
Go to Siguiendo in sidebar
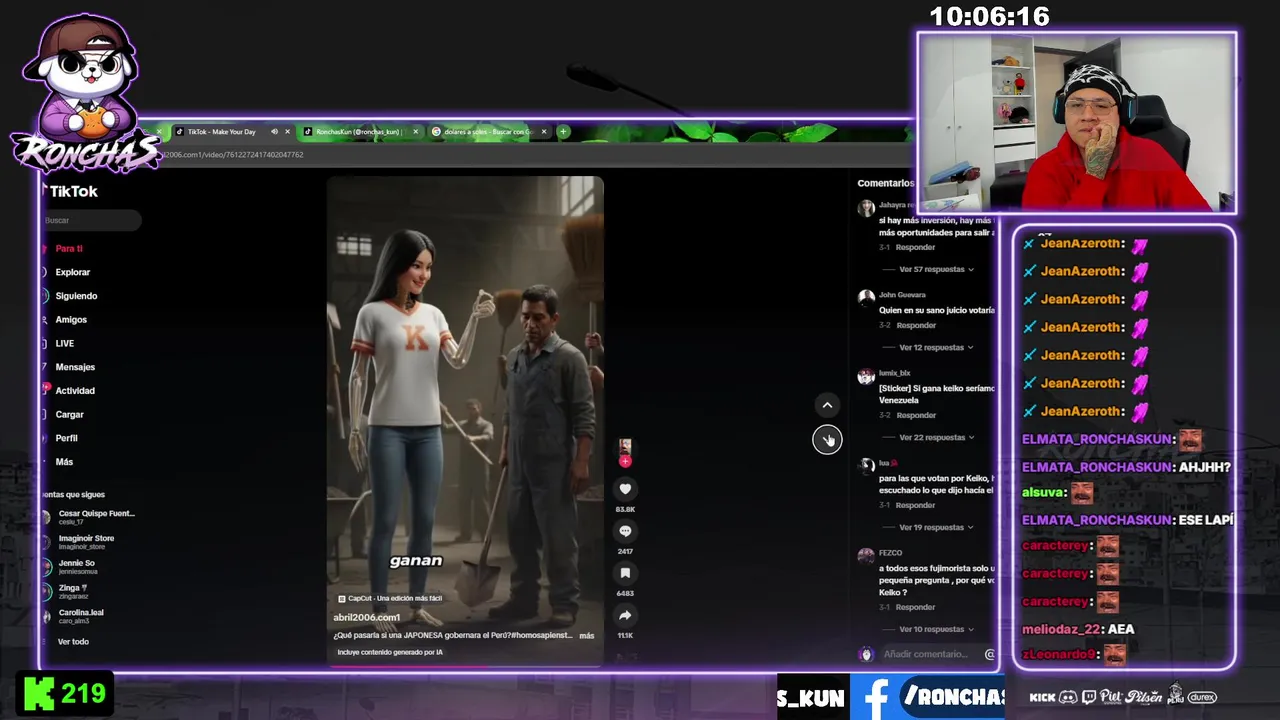tap(76, 296)
